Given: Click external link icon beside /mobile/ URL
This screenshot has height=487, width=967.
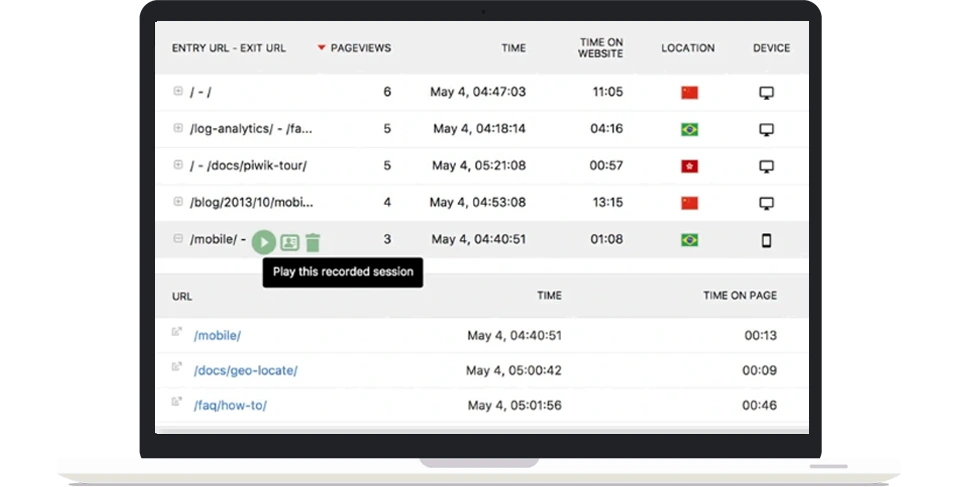Looking at the screenshot, I should (177, 333).
